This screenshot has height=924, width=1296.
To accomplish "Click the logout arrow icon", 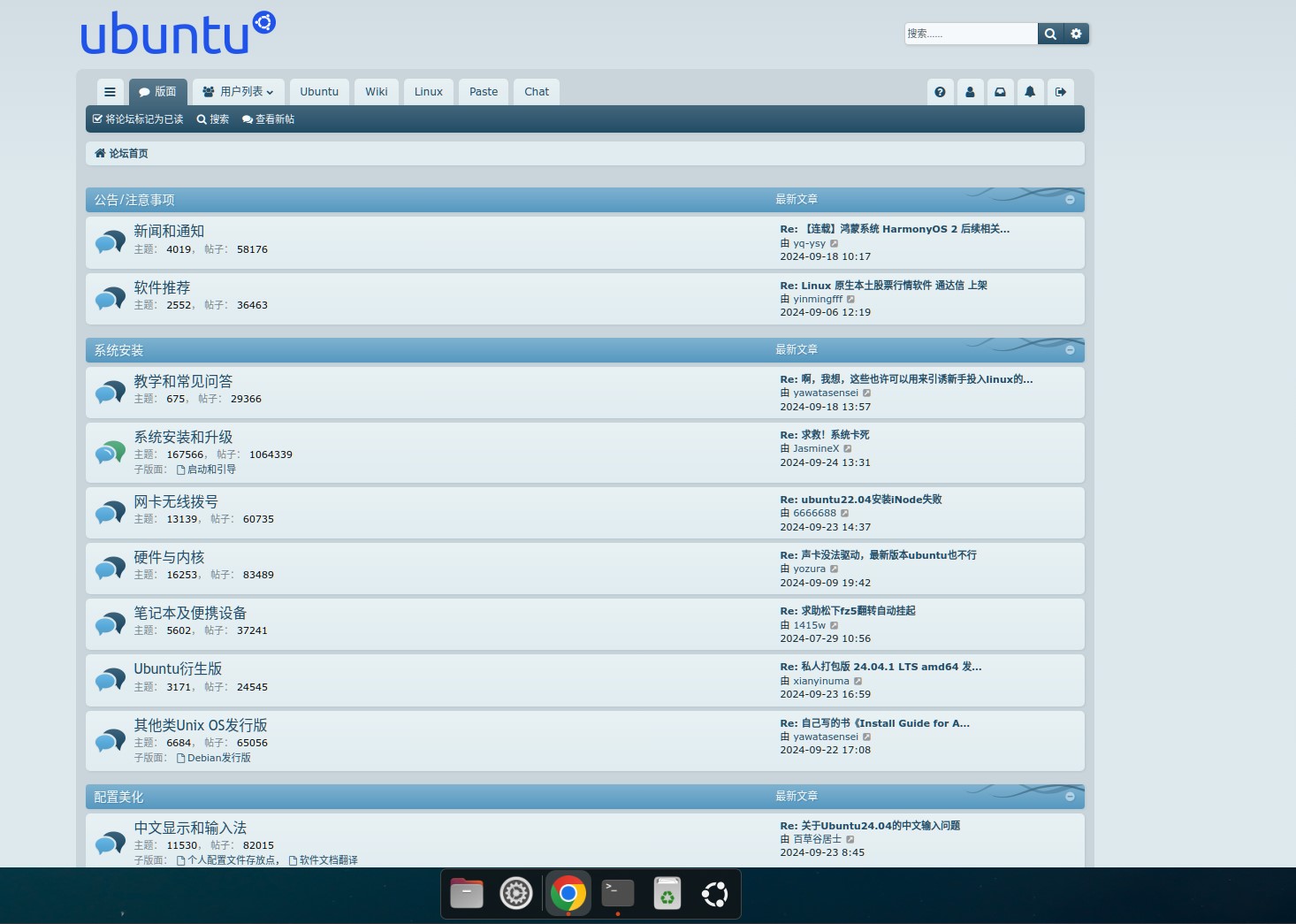I will pyautogui.click(x=1061, y=92).
